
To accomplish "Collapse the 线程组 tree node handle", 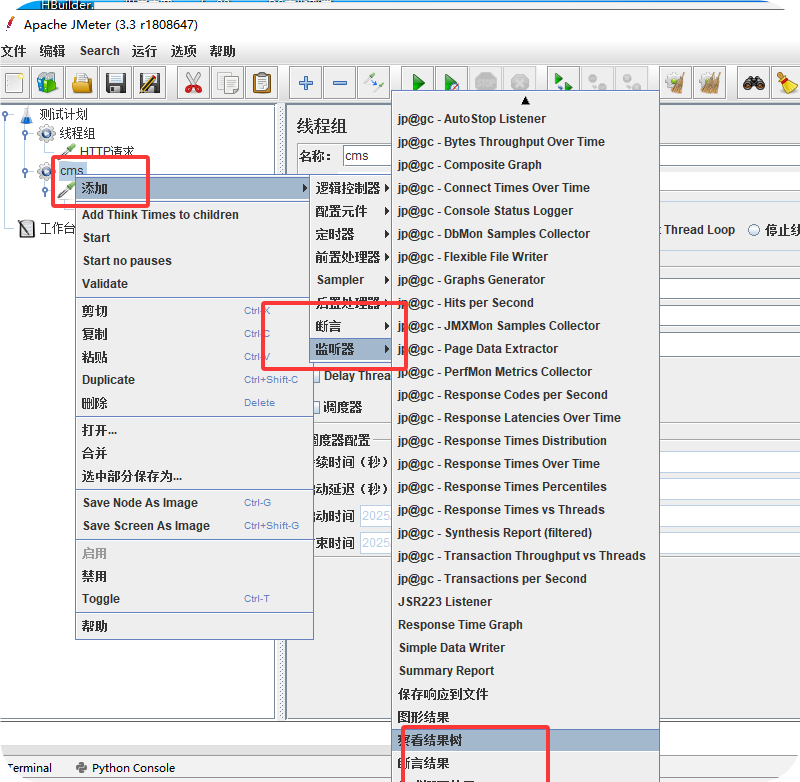I will pyautogui.click(x=24, y=135).
